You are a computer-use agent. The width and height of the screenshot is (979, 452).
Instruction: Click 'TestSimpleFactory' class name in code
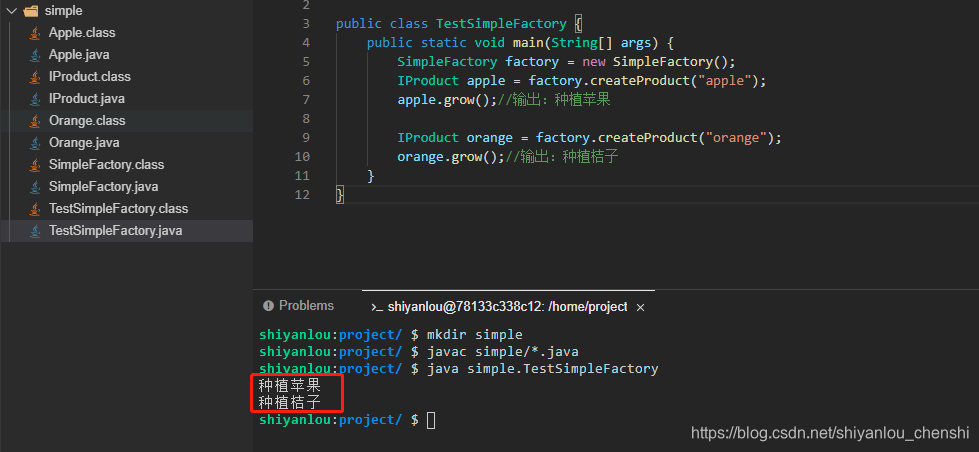click(501, 24)
